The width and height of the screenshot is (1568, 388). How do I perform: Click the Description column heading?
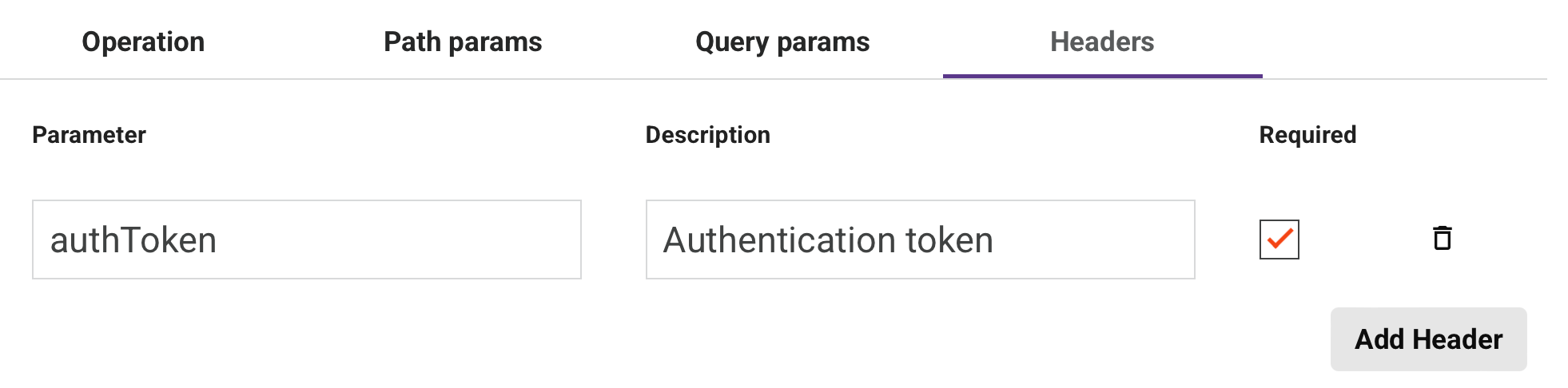tap(707, 135)
